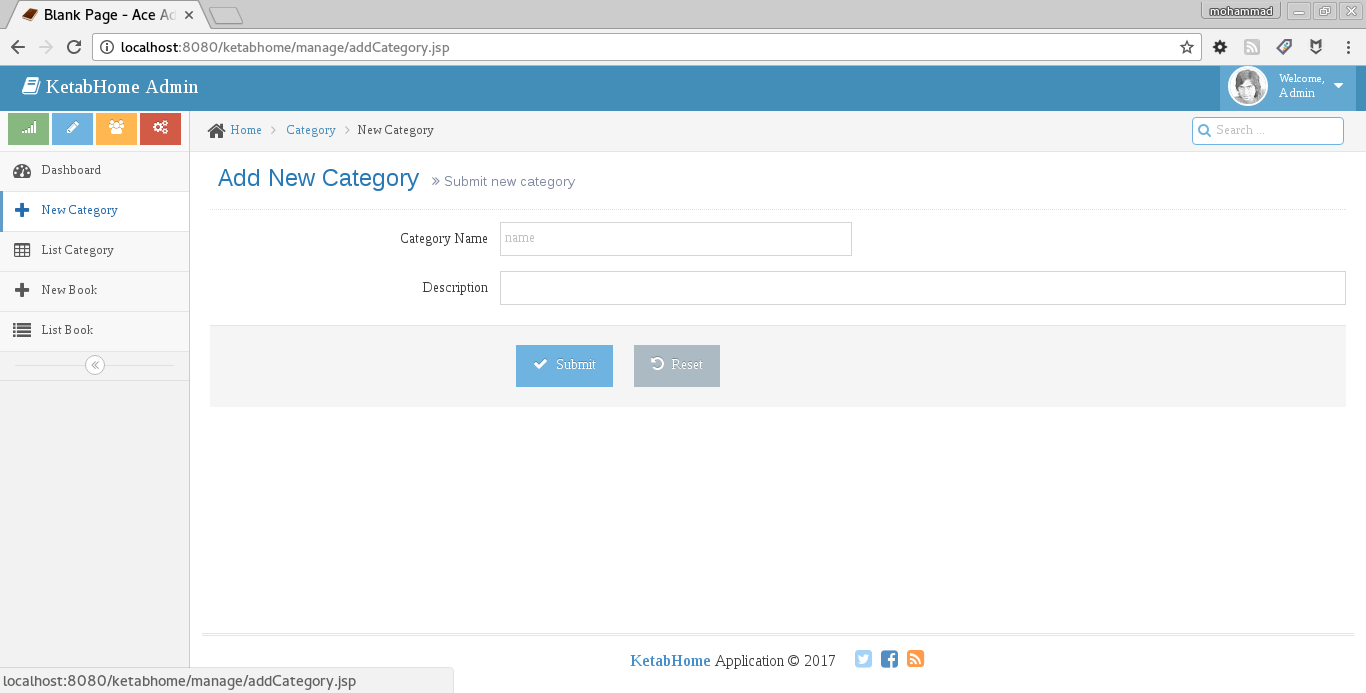Click the KetabHome footer link

point(670,661)
